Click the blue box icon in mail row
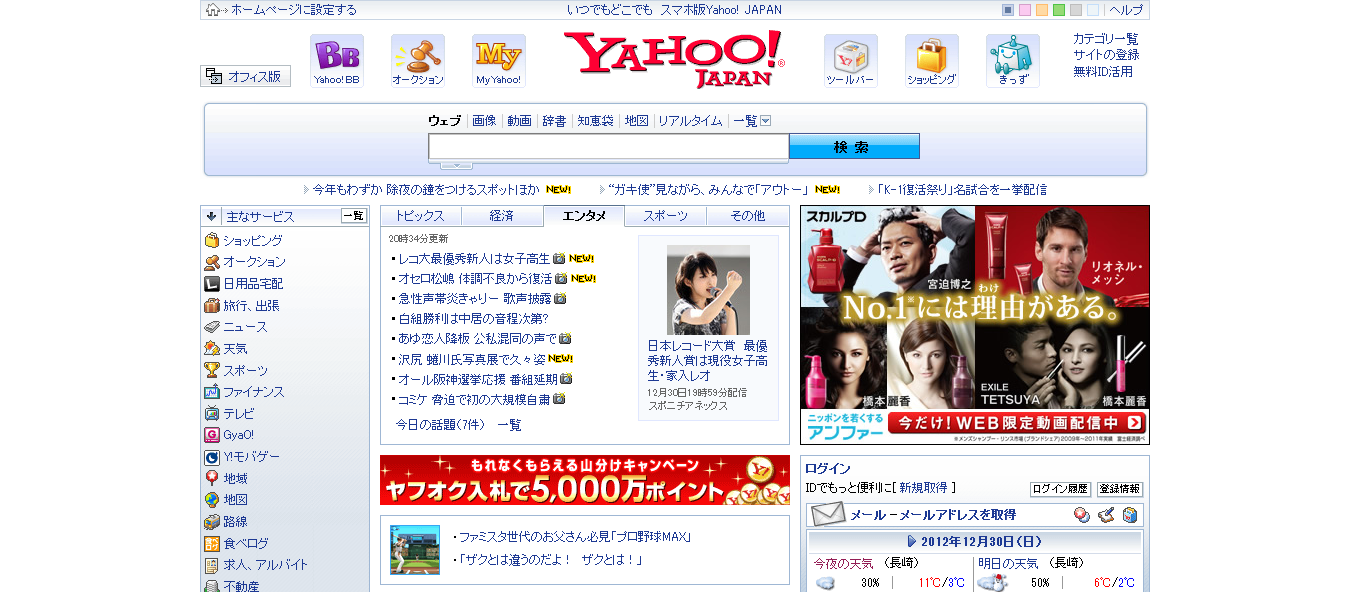Viewport: 1349px width, 592px height. 1129,515
